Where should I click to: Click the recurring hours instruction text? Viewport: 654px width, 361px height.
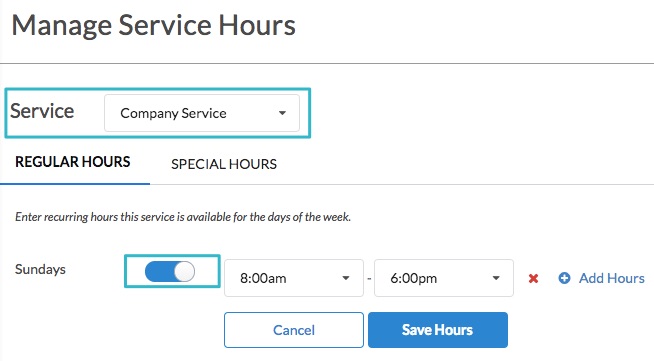(x=183, y=217)
